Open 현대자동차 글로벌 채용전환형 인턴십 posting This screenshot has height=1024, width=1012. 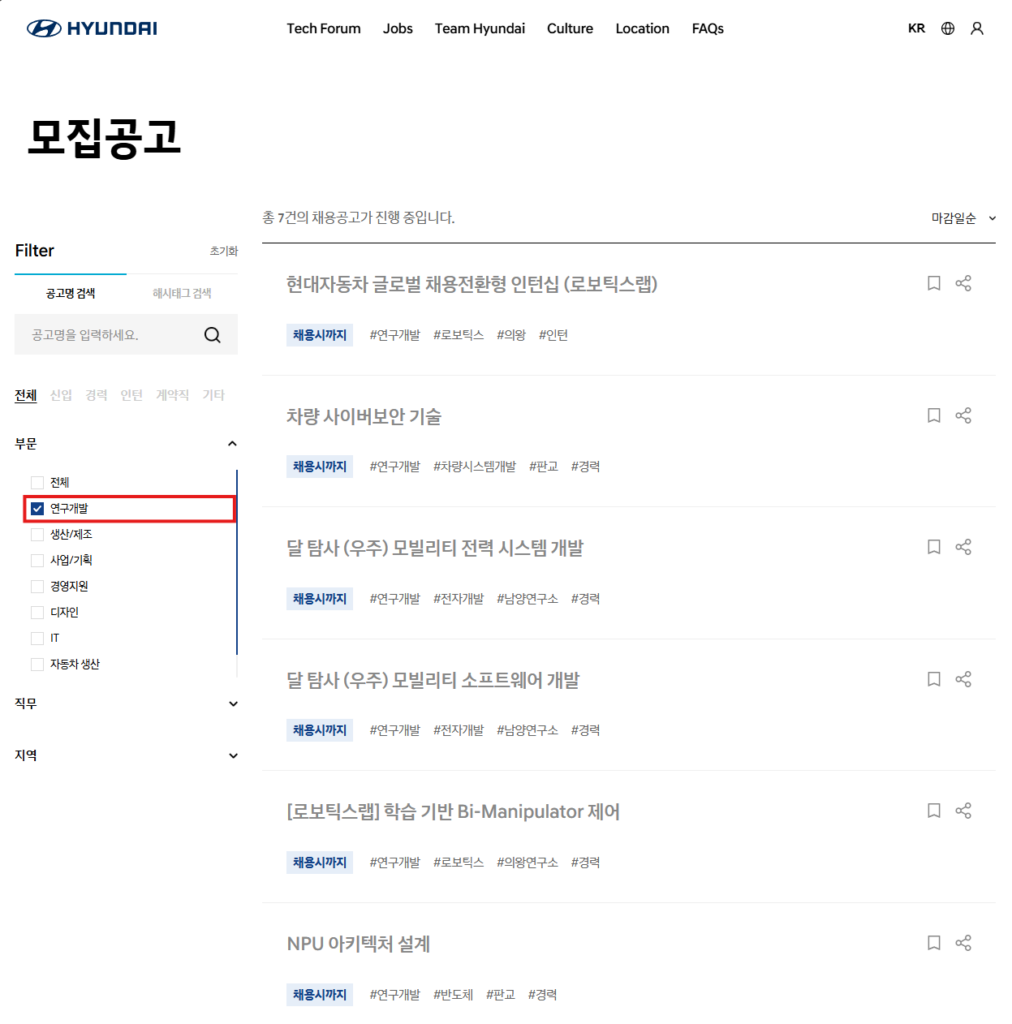pos(471,284)
